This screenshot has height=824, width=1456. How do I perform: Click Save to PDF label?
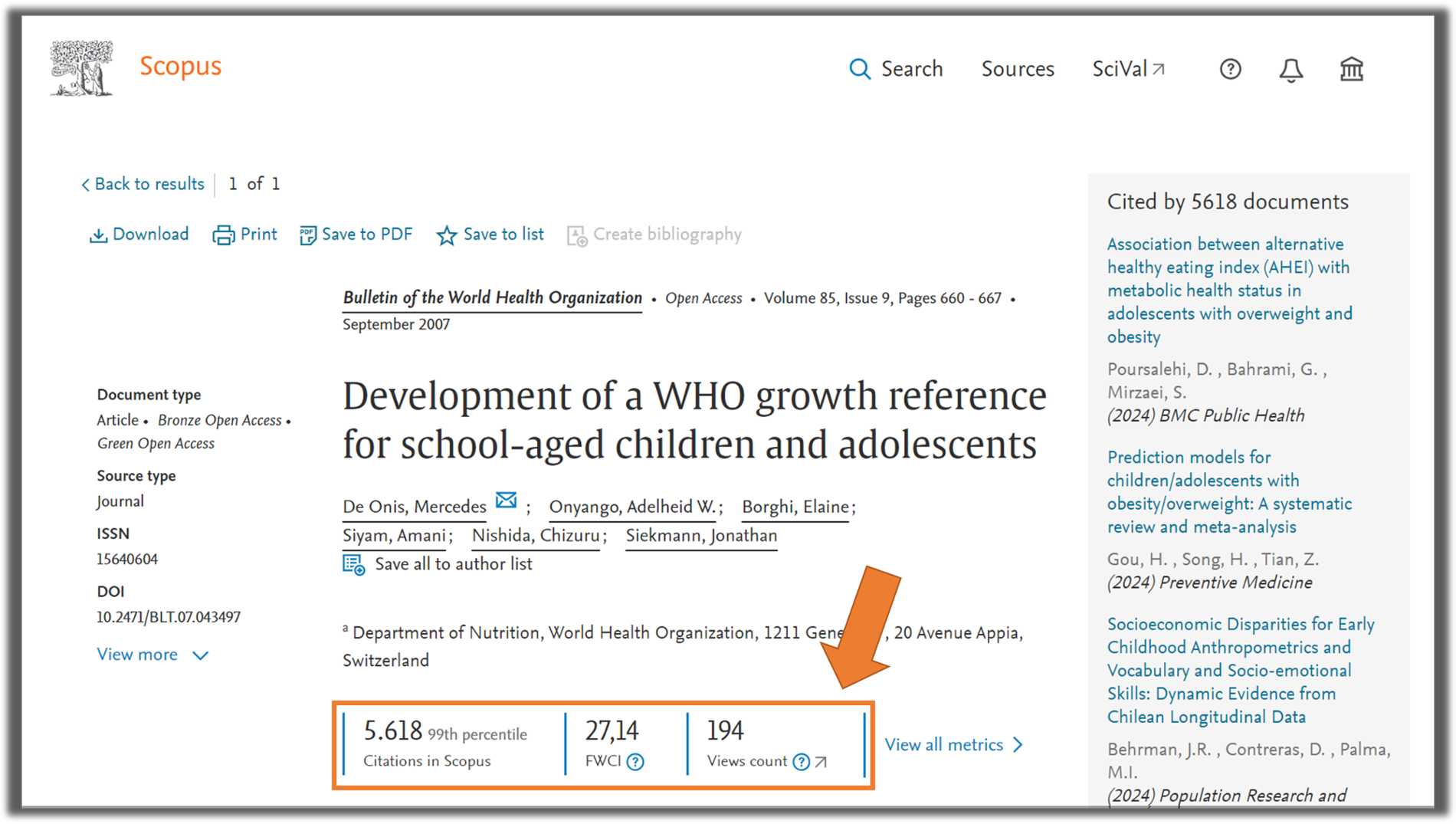click(367, 235)
